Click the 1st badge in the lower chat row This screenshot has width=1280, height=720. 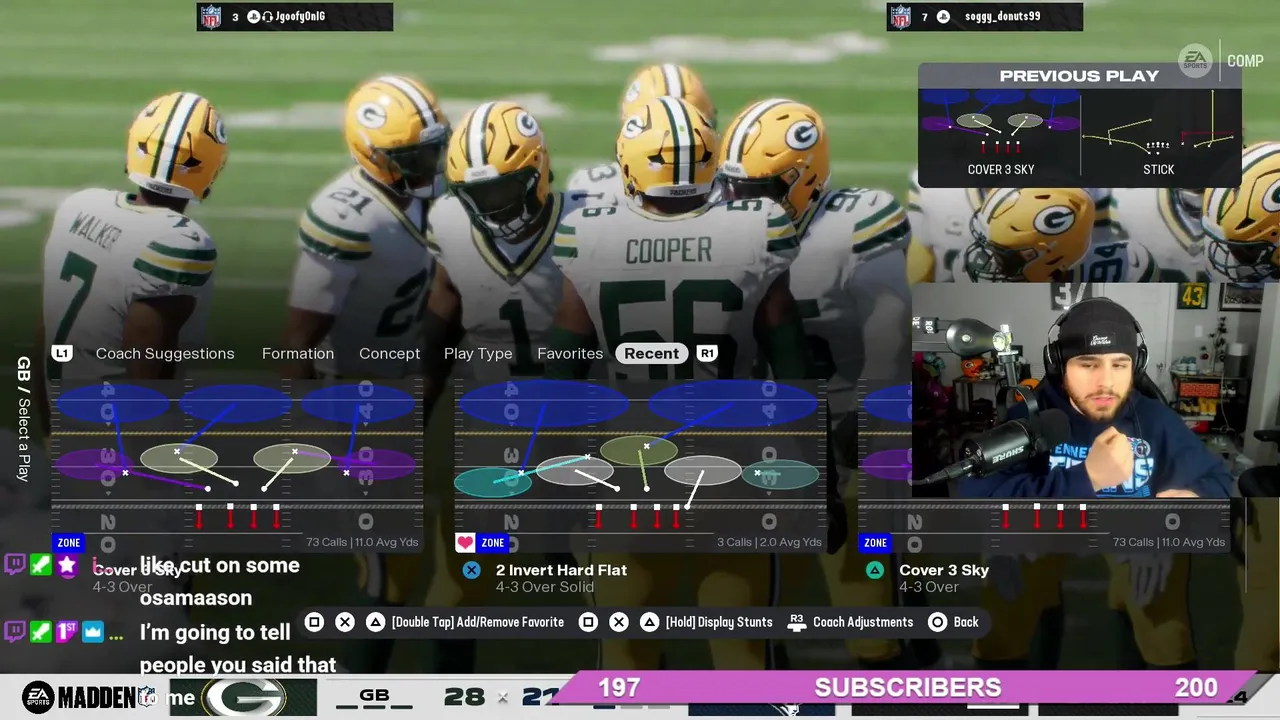coord(67,632)
